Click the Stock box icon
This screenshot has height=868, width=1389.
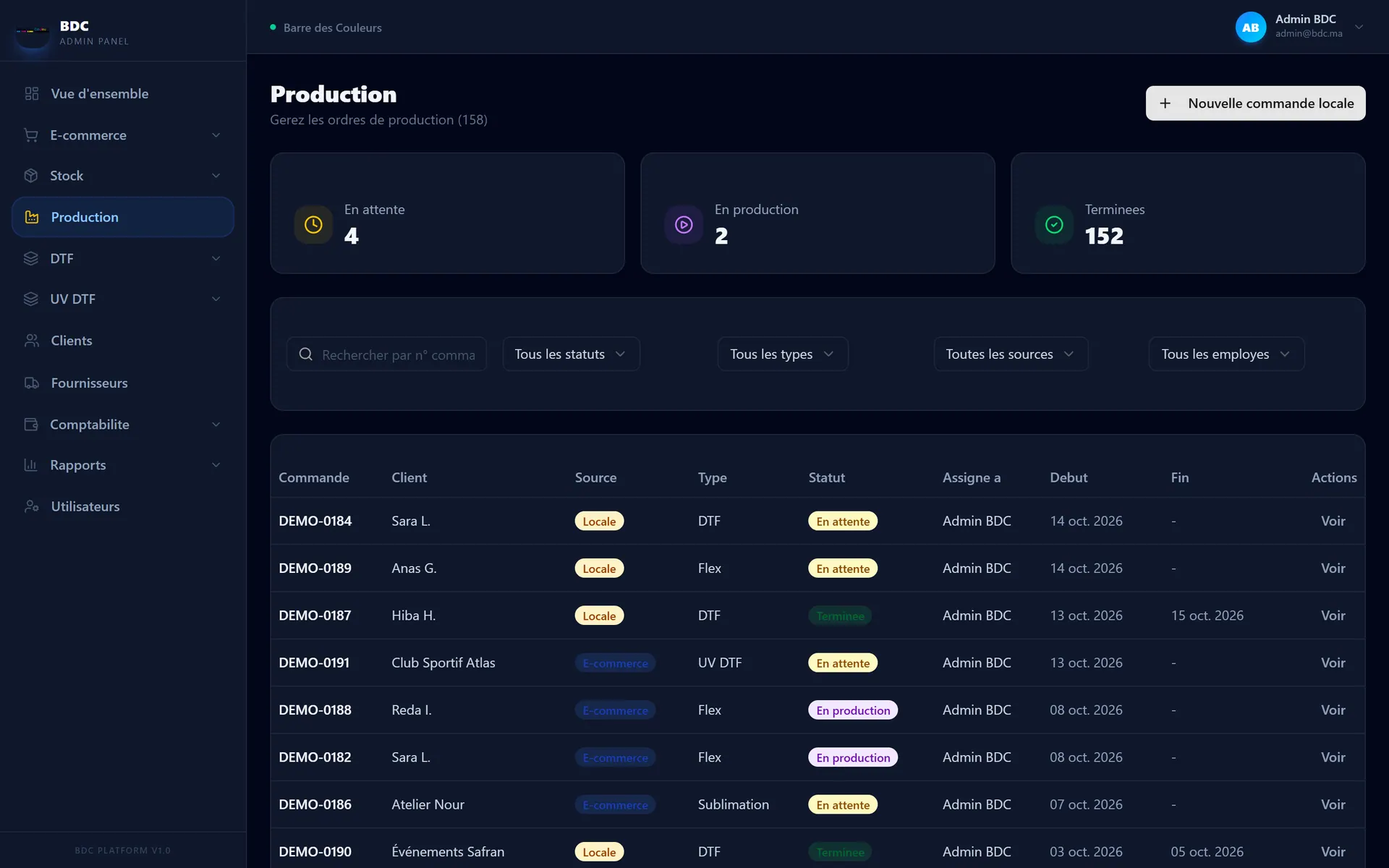pyautogui.click(x=31, y=176)
